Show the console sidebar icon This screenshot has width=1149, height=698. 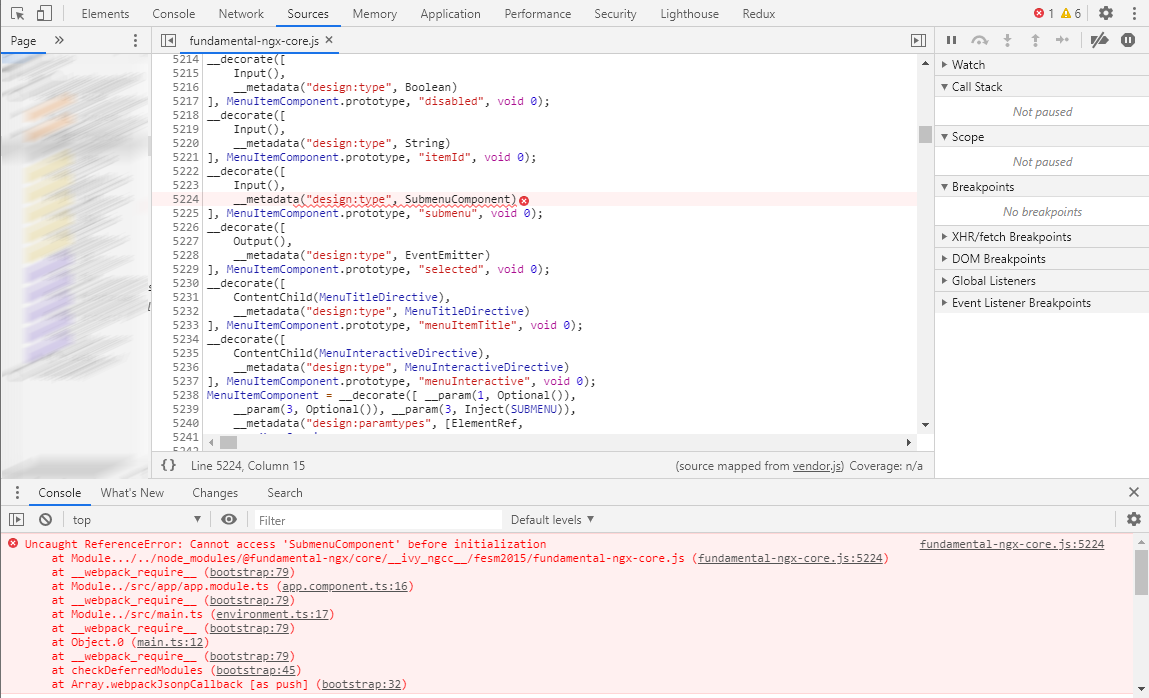pos(17,519)
